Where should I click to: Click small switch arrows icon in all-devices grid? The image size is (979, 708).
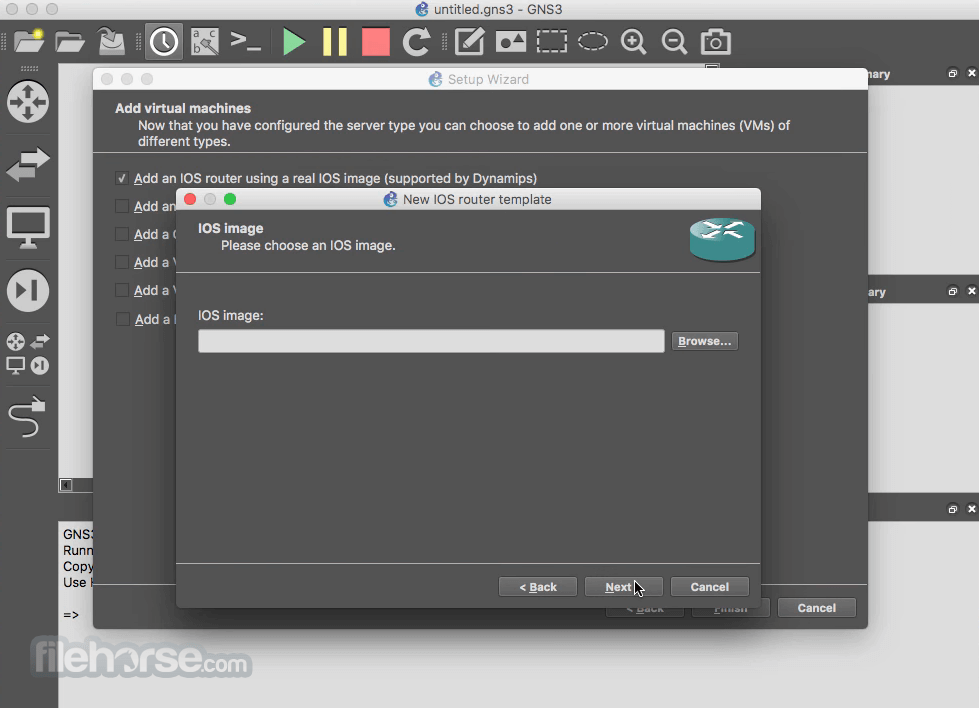pyautogui.click(x=40, y=341)
